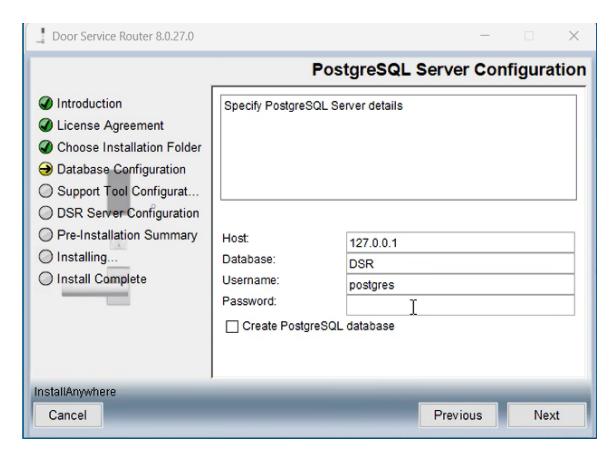Select the Pre-Installation Summary step label
The image size is (616, 464).
click(127, 235)
